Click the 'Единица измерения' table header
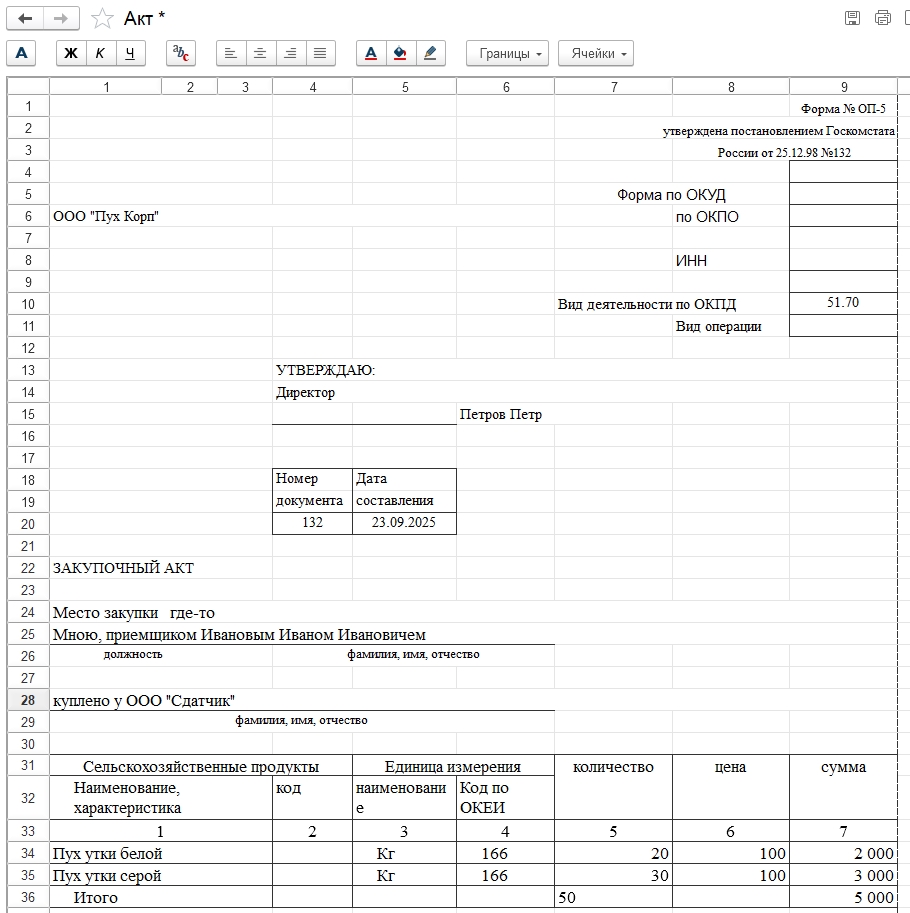 pyautogui.click(x=453, y=766)
